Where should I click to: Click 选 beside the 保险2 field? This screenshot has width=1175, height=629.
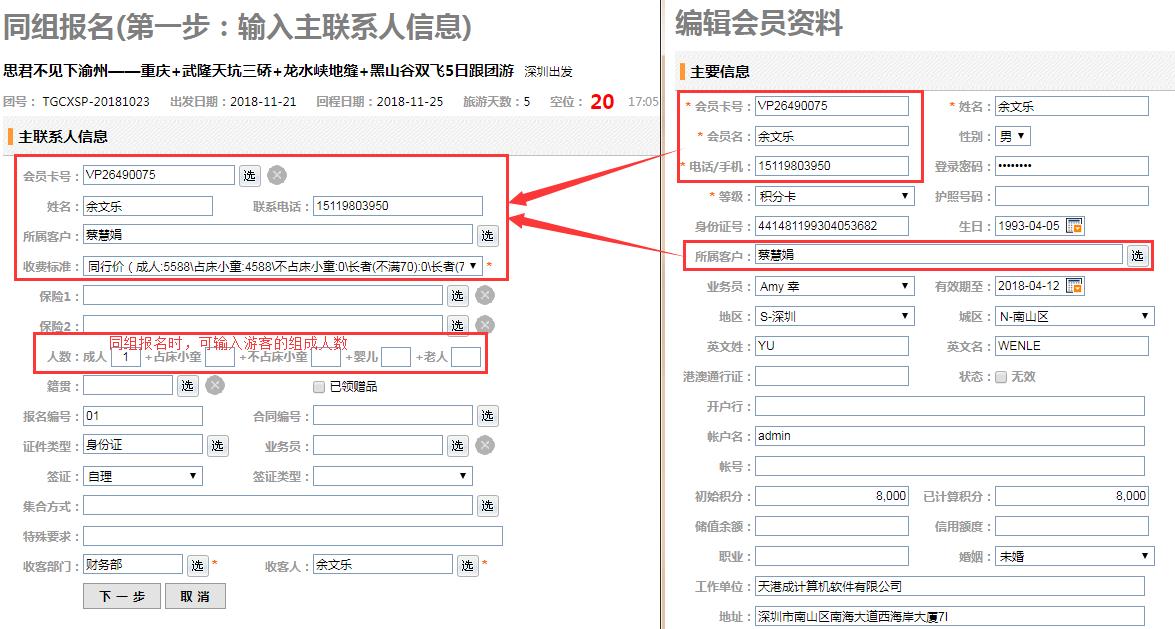pos(457,325)
